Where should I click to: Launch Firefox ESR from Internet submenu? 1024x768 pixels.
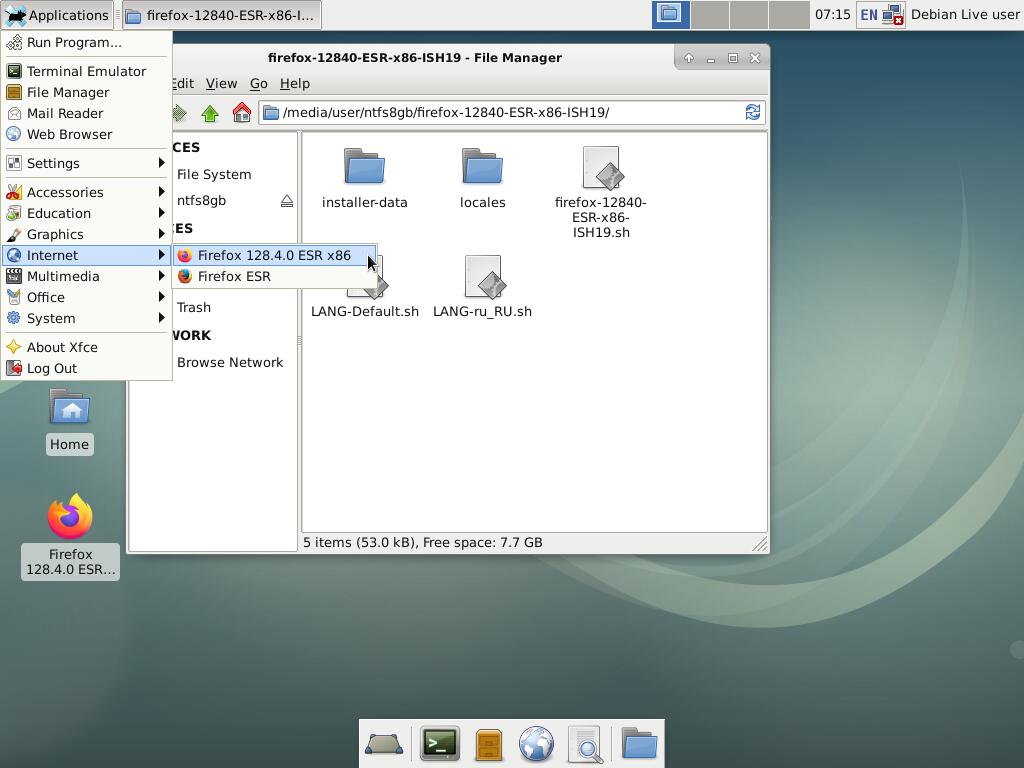coord(274,276)
